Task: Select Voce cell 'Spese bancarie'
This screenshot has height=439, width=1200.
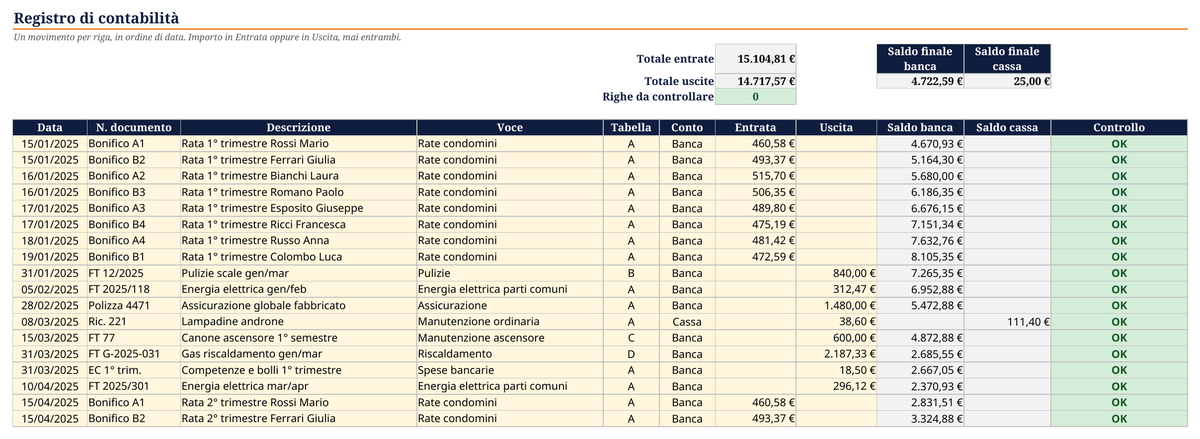Action: pos(510,370)
